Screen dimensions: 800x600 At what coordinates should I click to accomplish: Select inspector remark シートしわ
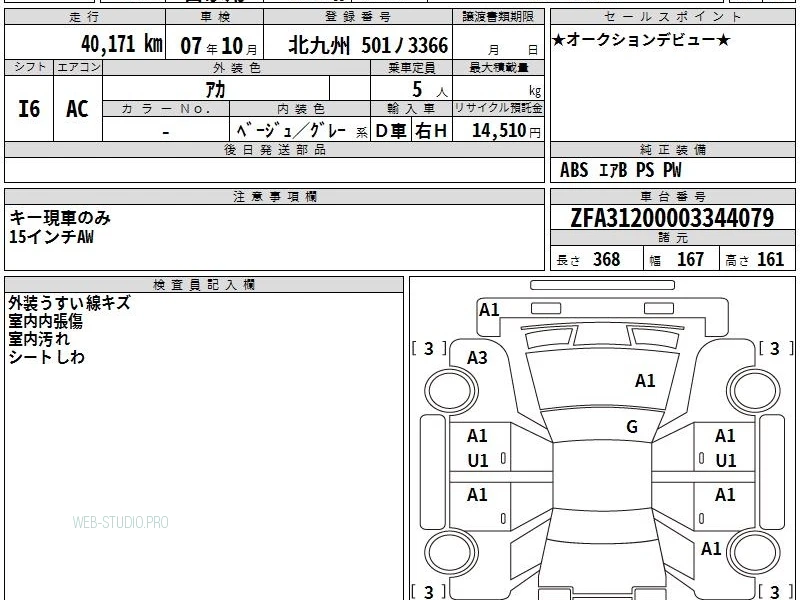[46, 357]
